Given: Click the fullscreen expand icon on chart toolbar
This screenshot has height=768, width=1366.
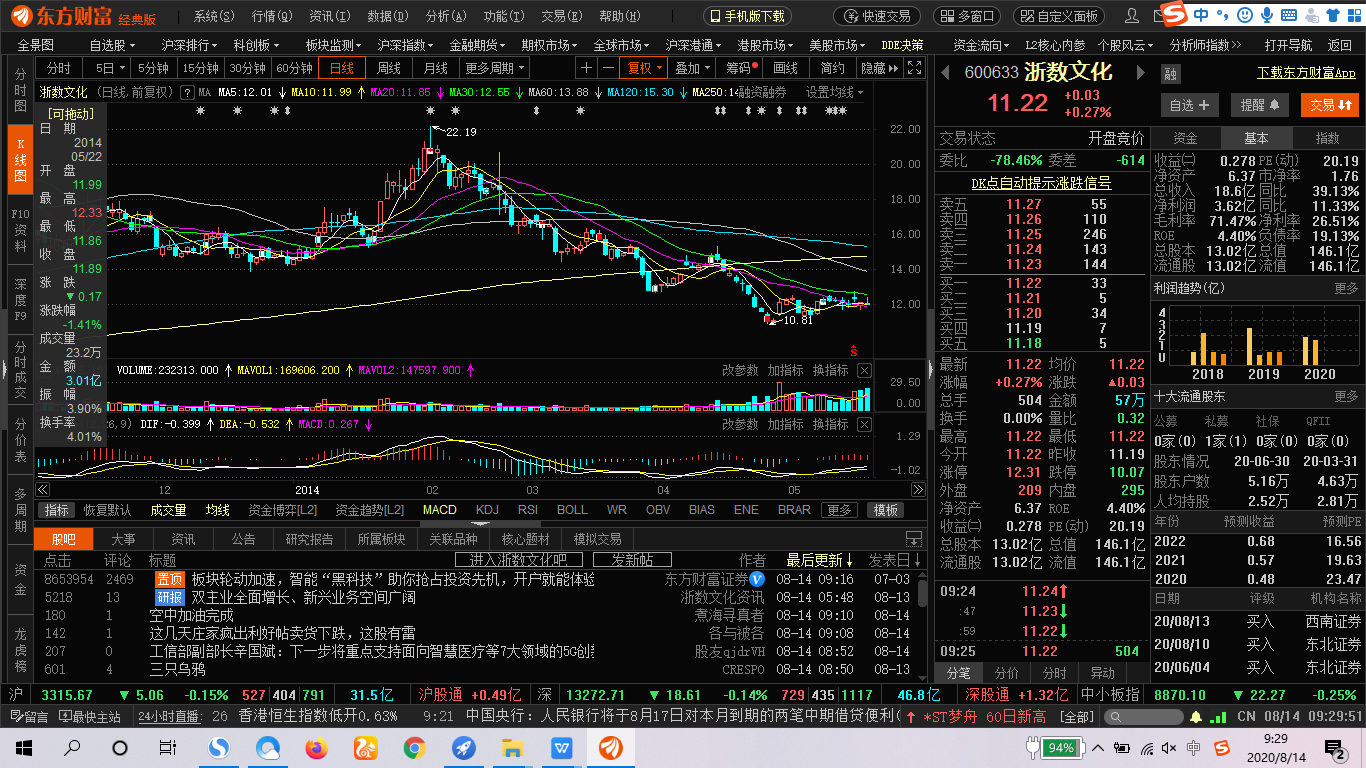Looking at the screenshot, I should point(914,68).
